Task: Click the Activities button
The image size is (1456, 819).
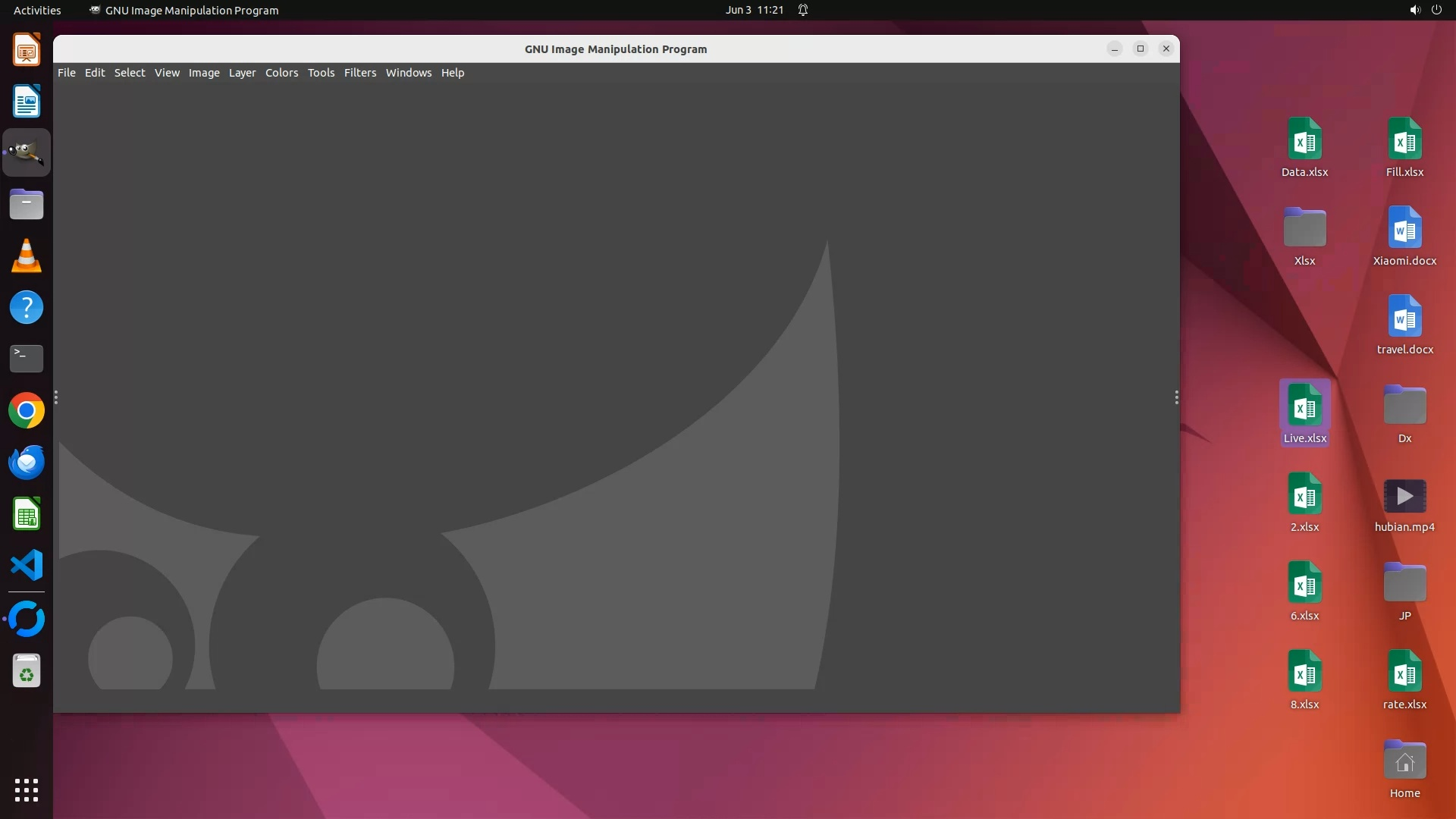Action: point(37,10)
